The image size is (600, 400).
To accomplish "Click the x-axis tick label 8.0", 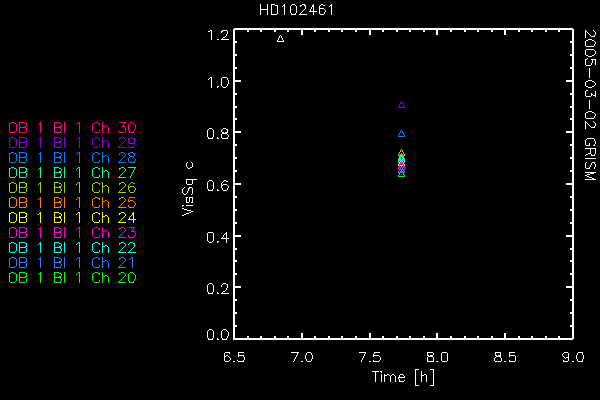I will [x=437, y=357].
